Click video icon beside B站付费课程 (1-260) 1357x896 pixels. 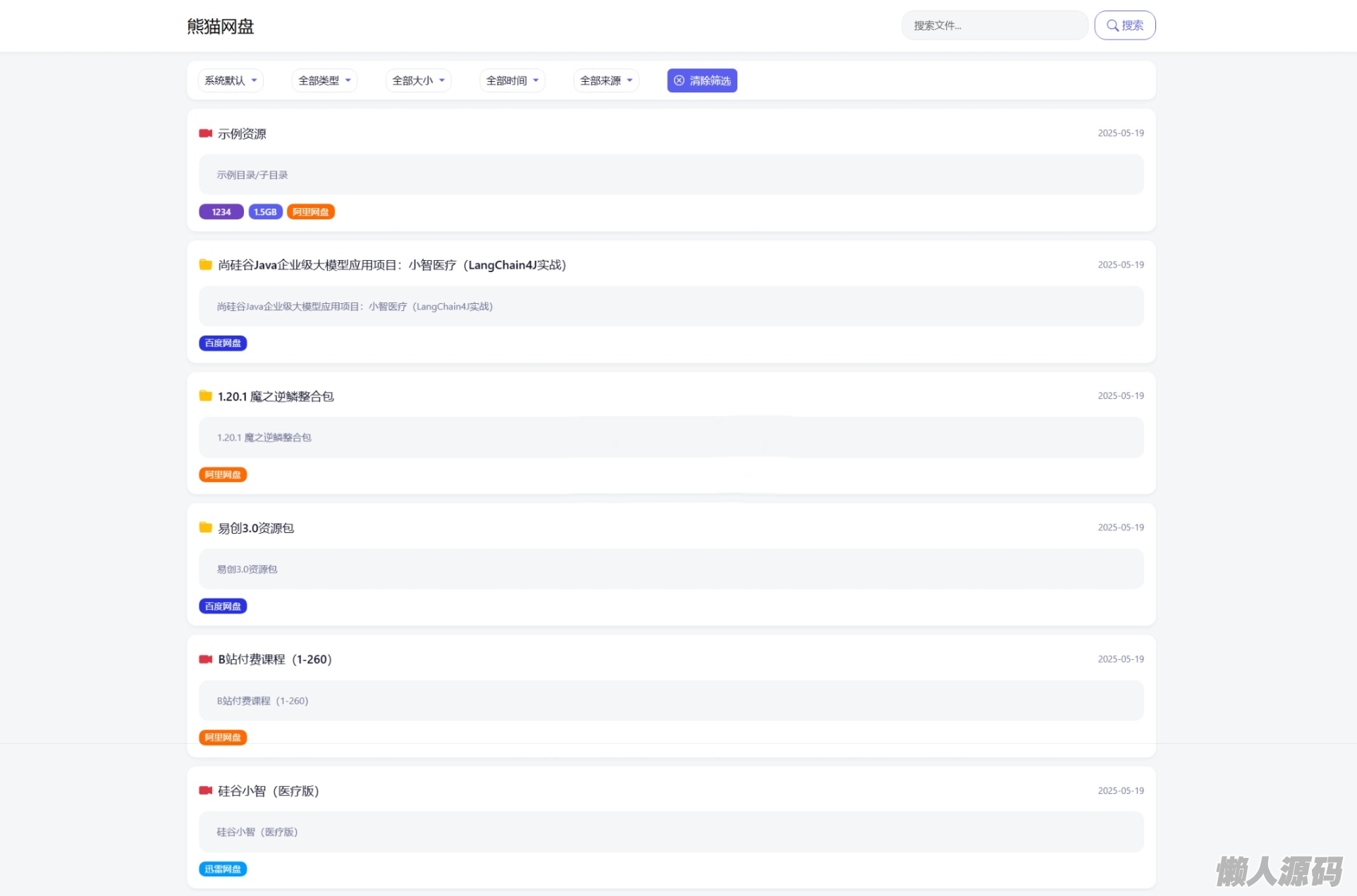205,659
